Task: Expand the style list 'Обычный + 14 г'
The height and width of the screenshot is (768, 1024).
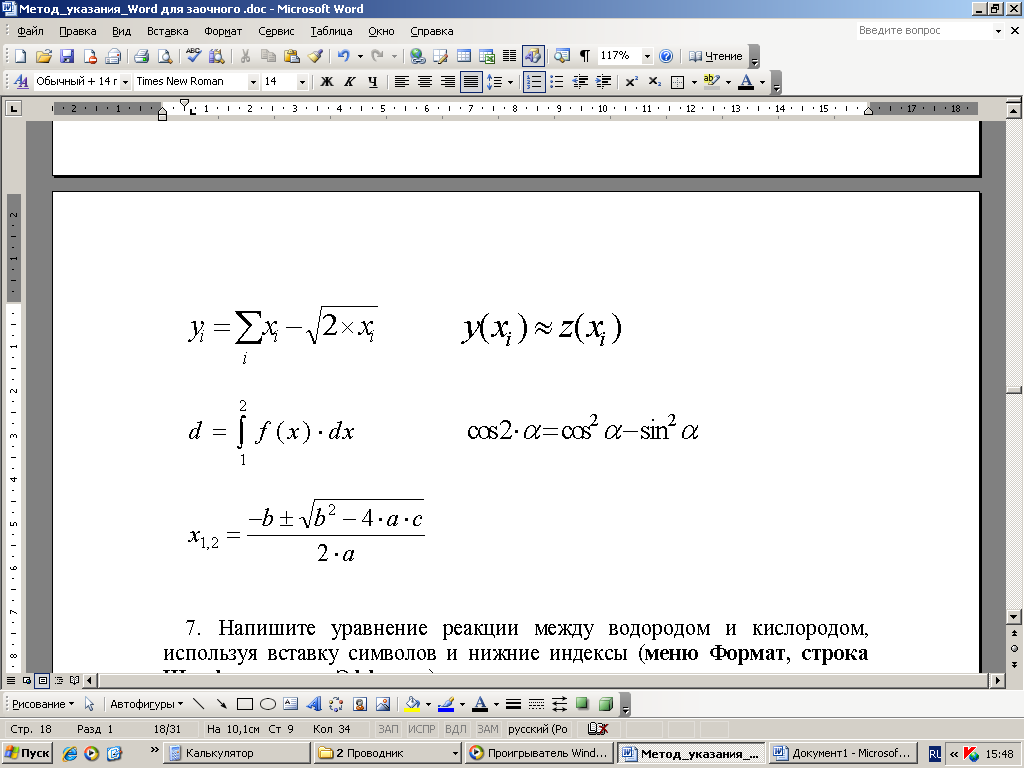Action: point(125,82)
